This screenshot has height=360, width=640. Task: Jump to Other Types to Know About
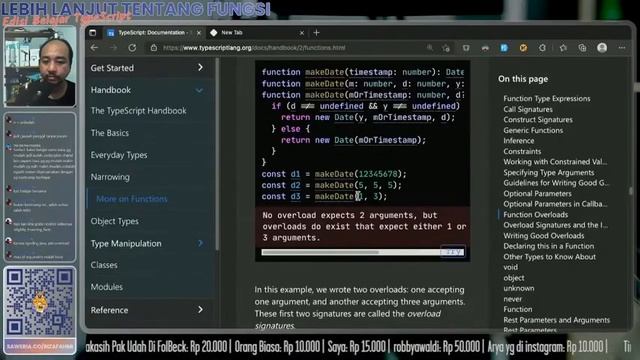549,257
